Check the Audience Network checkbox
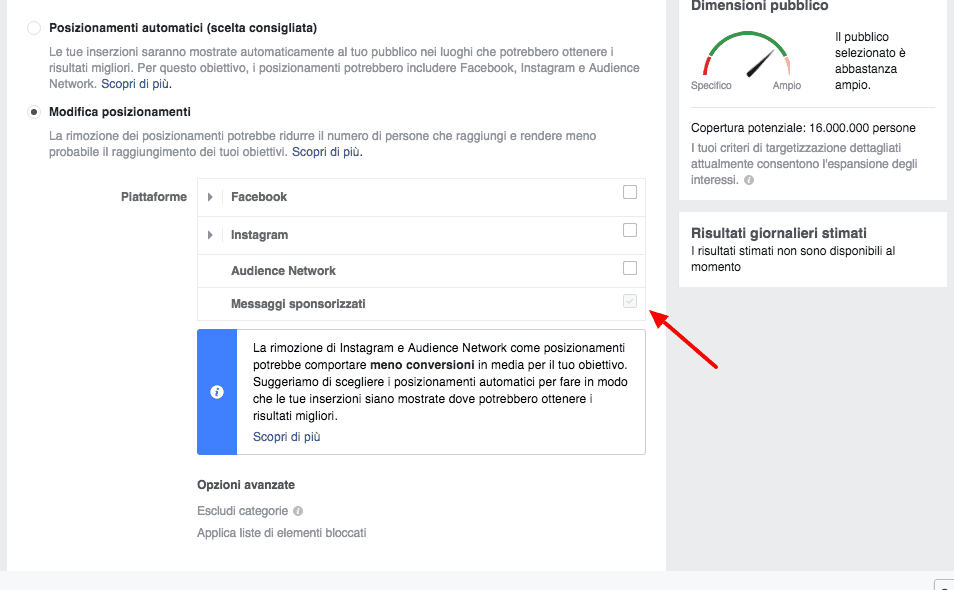This screenshot has width=954, height=590. [x=630, y=268]
